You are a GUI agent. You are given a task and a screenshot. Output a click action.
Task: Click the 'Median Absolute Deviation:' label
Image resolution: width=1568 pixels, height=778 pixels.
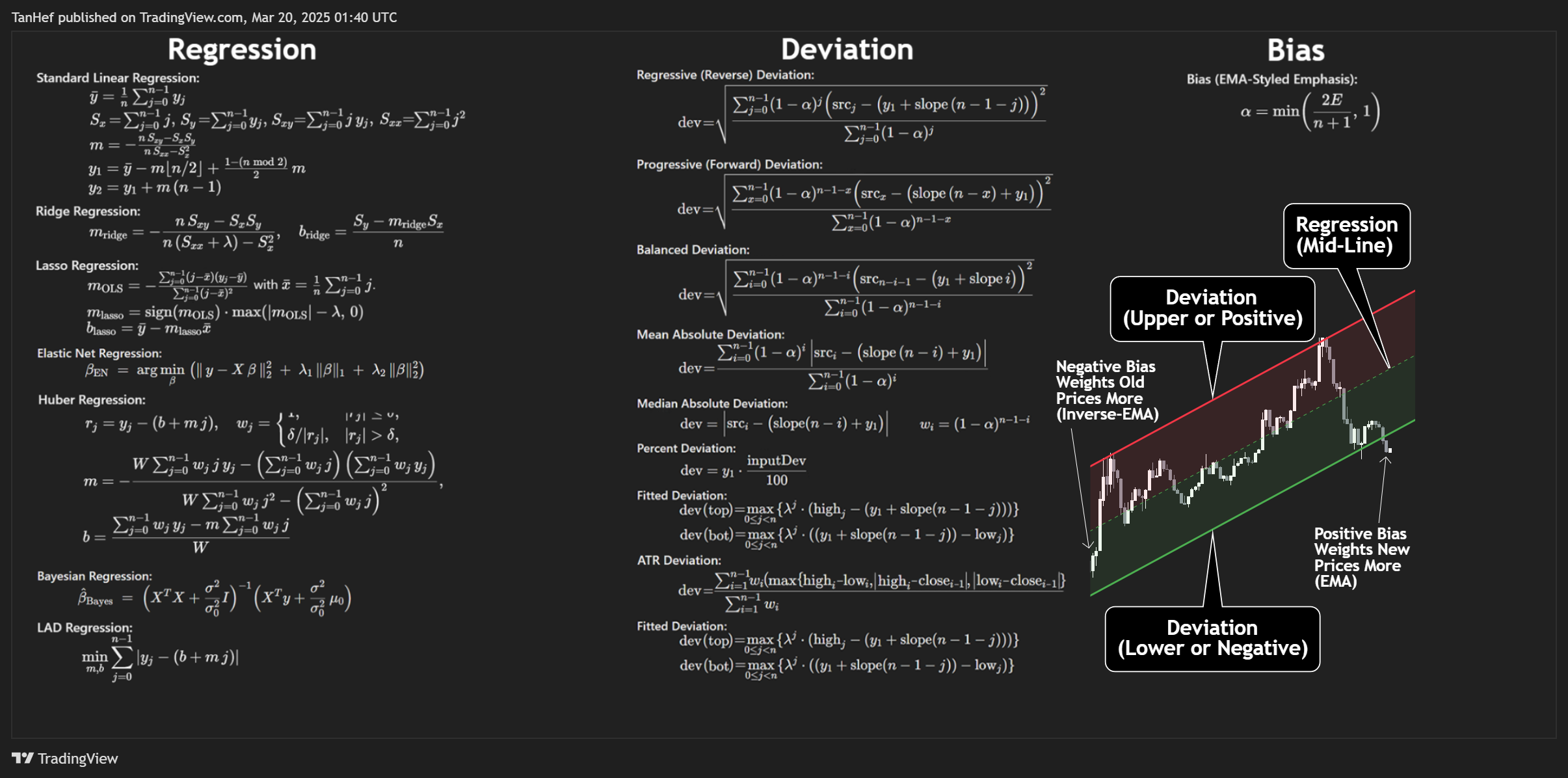[x=712, y=403]
